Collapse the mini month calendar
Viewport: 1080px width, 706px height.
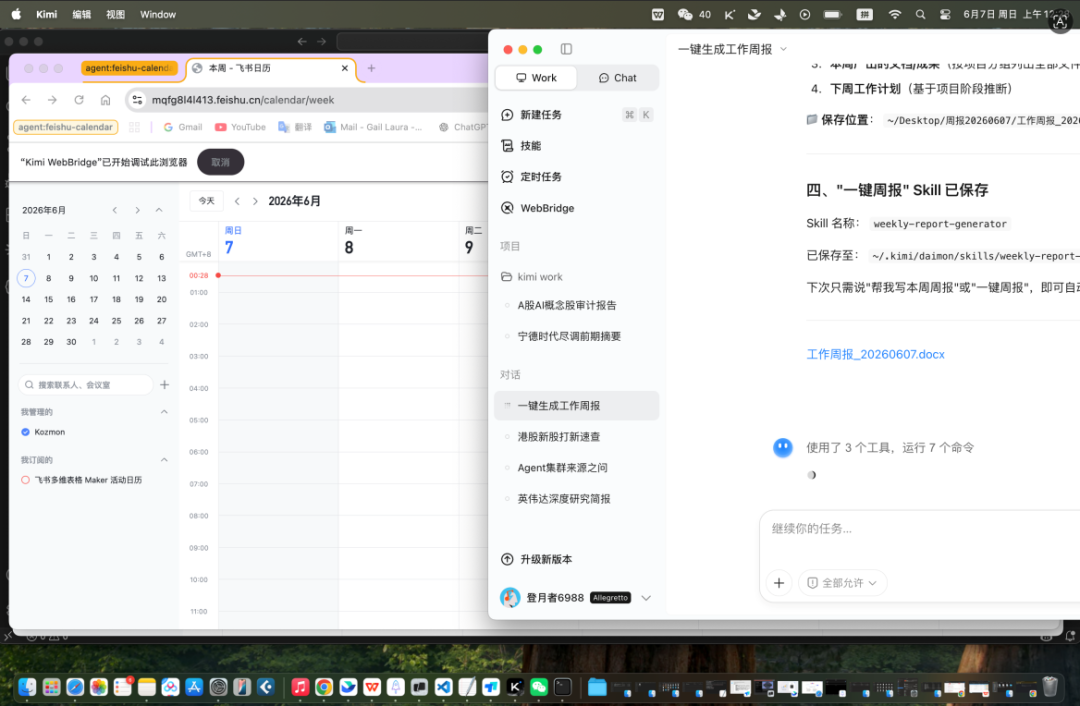click(159, 210)
